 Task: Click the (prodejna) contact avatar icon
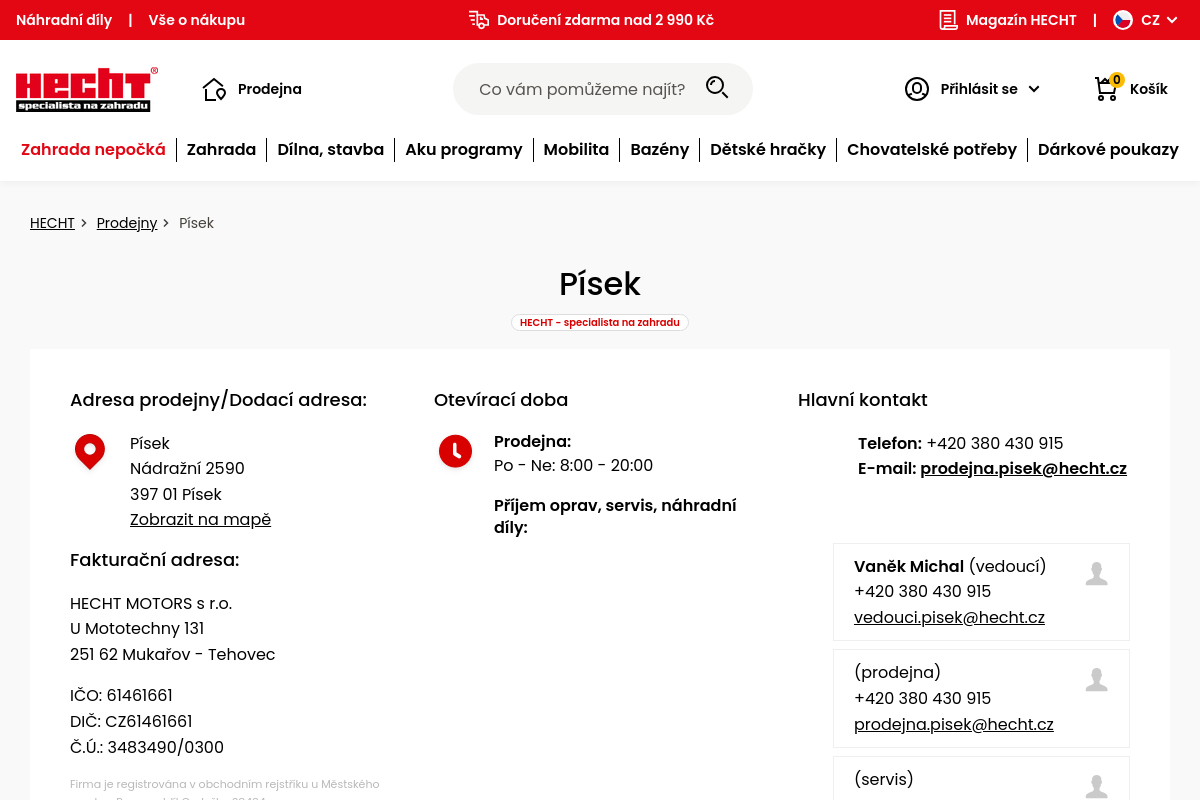1097,680
